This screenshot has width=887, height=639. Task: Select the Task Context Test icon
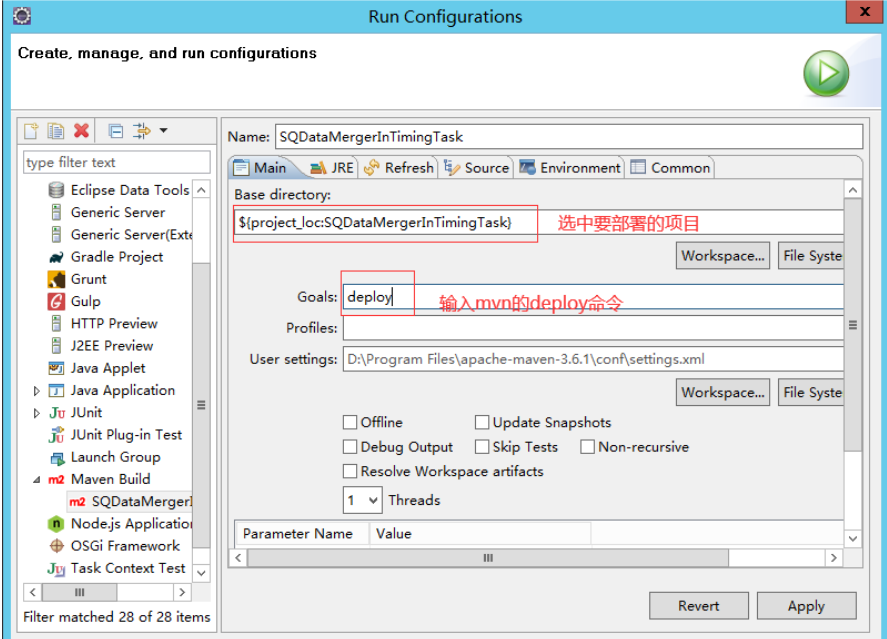pos(56,568)
